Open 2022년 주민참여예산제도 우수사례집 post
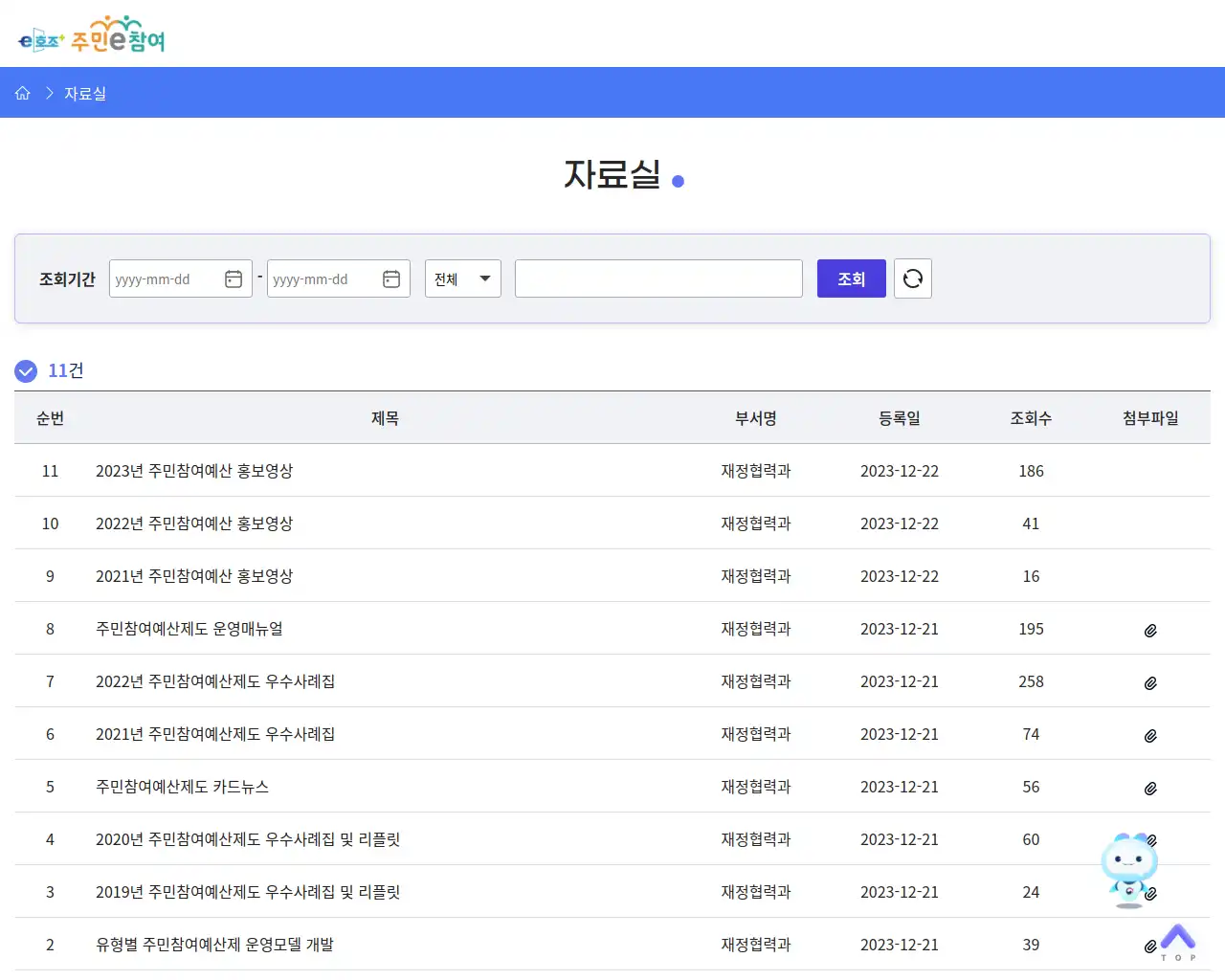Screen dimensions: 1225x980 215,681
